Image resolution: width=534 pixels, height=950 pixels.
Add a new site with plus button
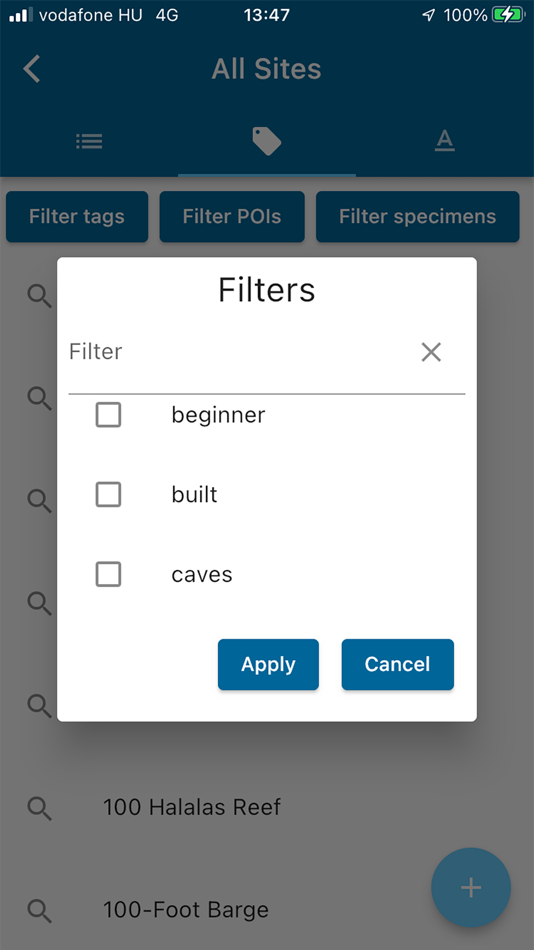click(x=471, y=888)
